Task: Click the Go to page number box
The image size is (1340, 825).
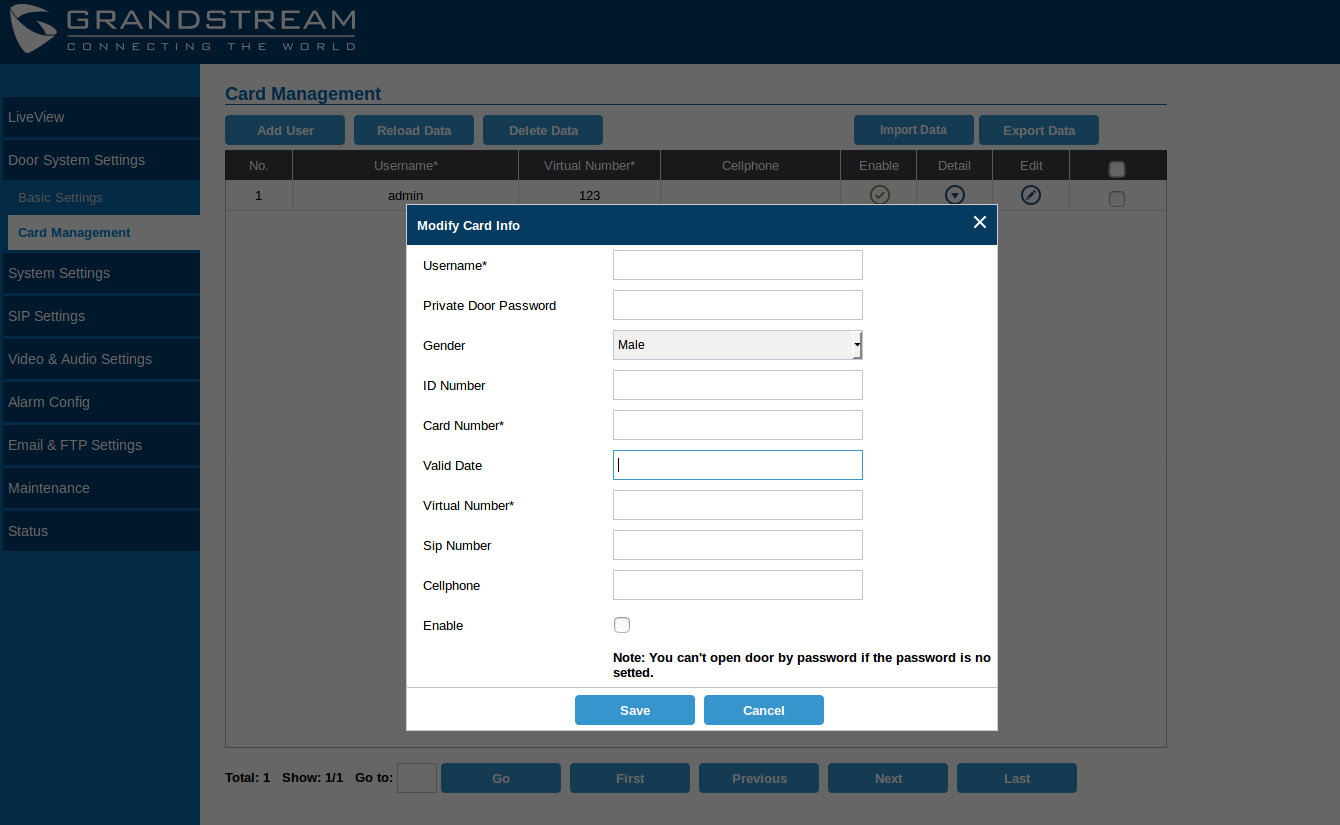Action: tap(417, 778)
